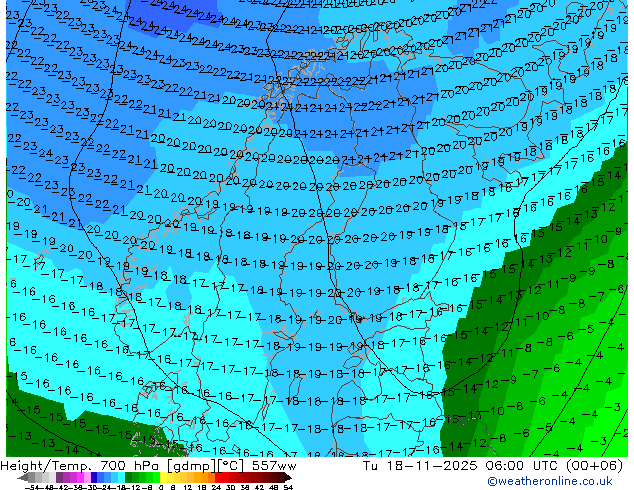Open the weatheronline.co.uk copyright link

[x=550, y=481]
